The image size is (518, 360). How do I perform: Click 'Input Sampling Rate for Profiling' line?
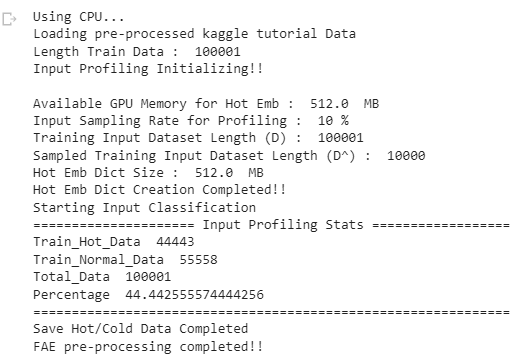(191, 121)
